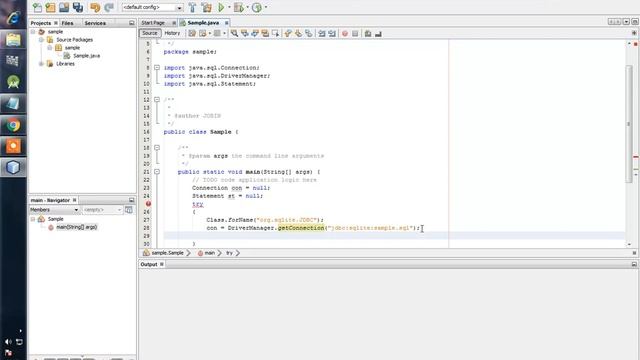Collapse the Source Packages node
640x360 pixels.
pos(41,40)
